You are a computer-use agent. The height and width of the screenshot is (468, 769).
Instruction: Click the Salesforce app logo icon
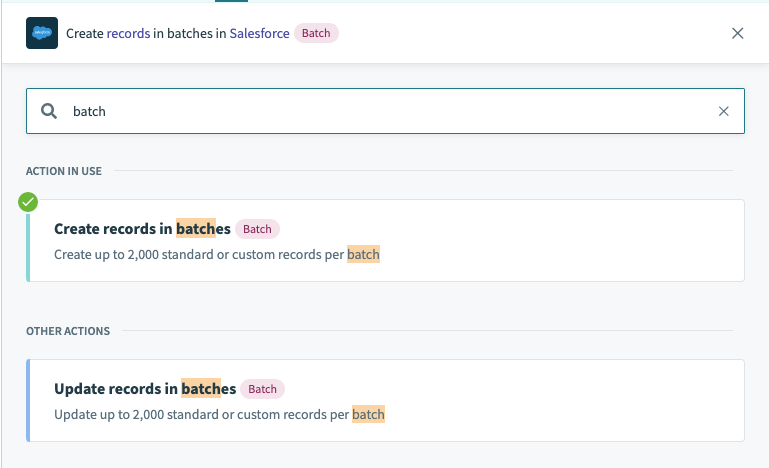[42, 33]
